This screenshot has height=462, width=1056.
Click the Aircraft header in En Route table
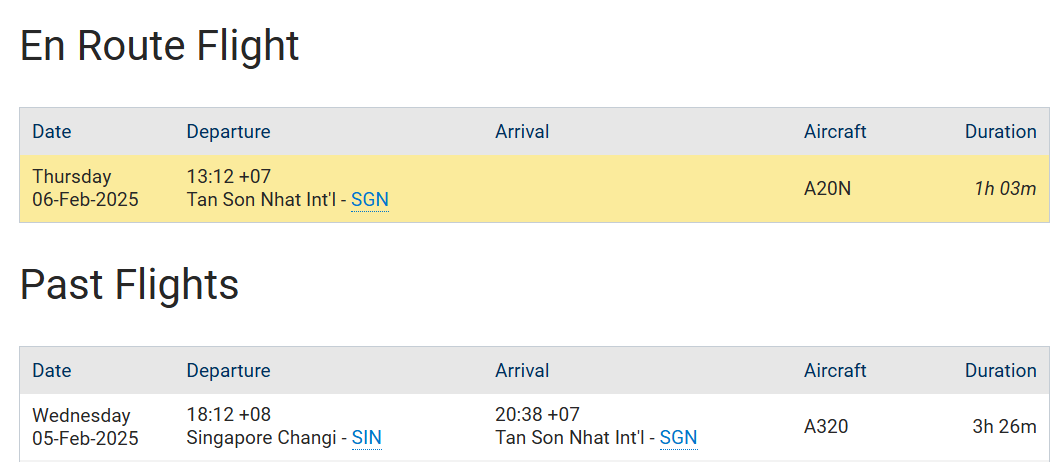835,131
